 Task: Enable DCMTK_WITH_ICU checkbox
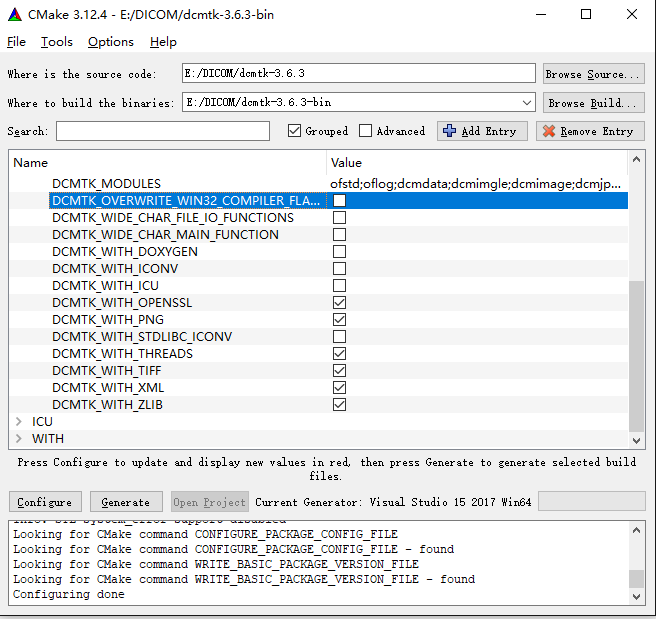click(339, 286)
